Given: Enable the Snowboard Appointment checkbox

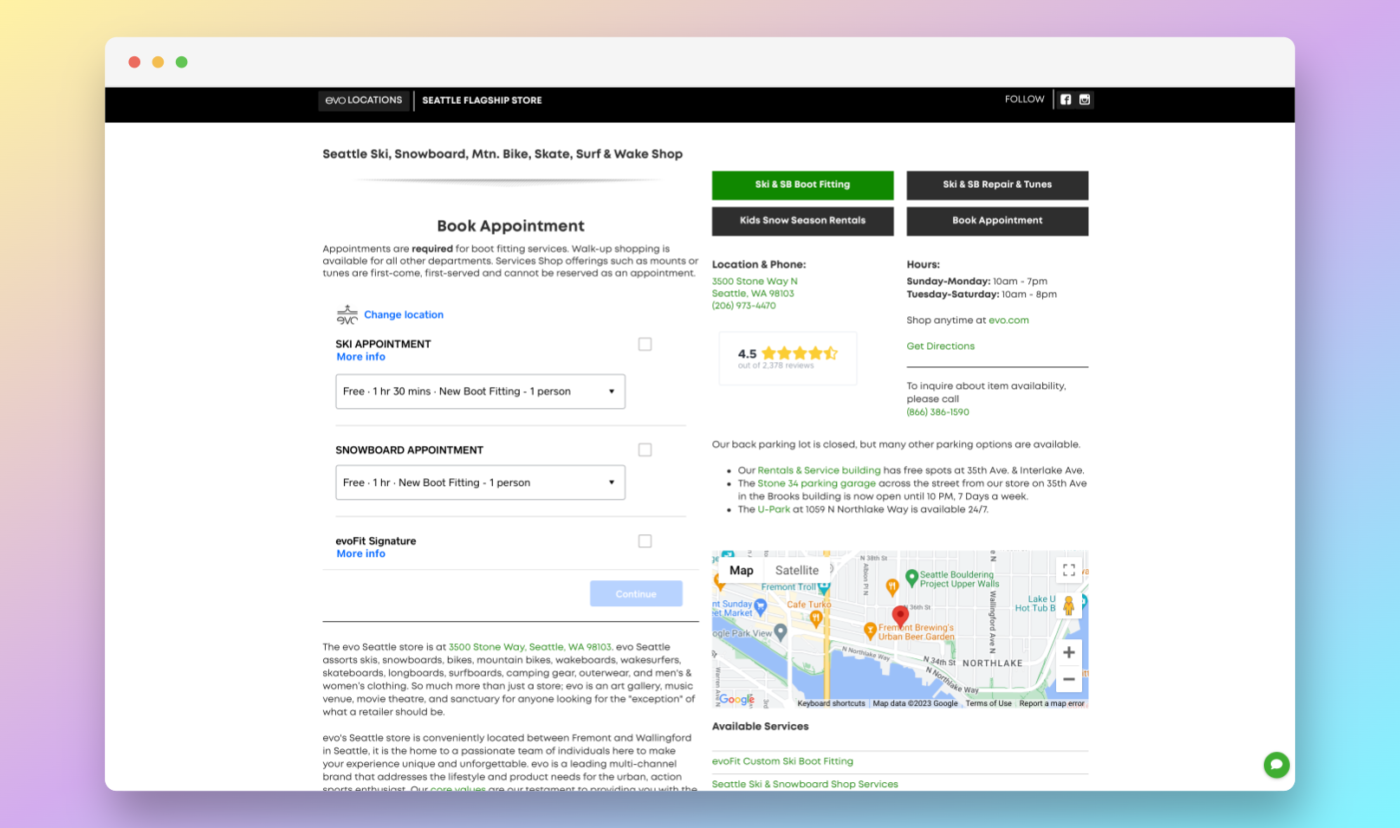Looking at the screenshot, I should [645, 449].
